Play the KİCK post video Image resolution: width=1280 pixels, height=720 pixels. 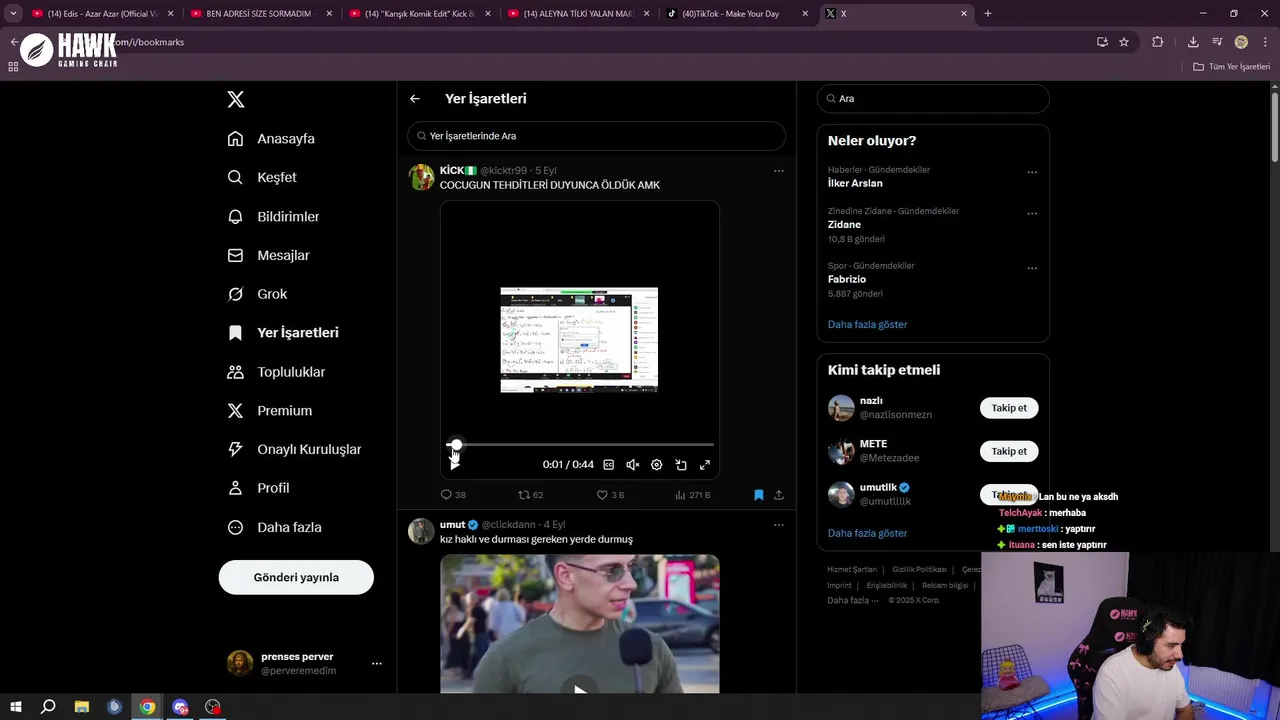click(x=455, y=464)
